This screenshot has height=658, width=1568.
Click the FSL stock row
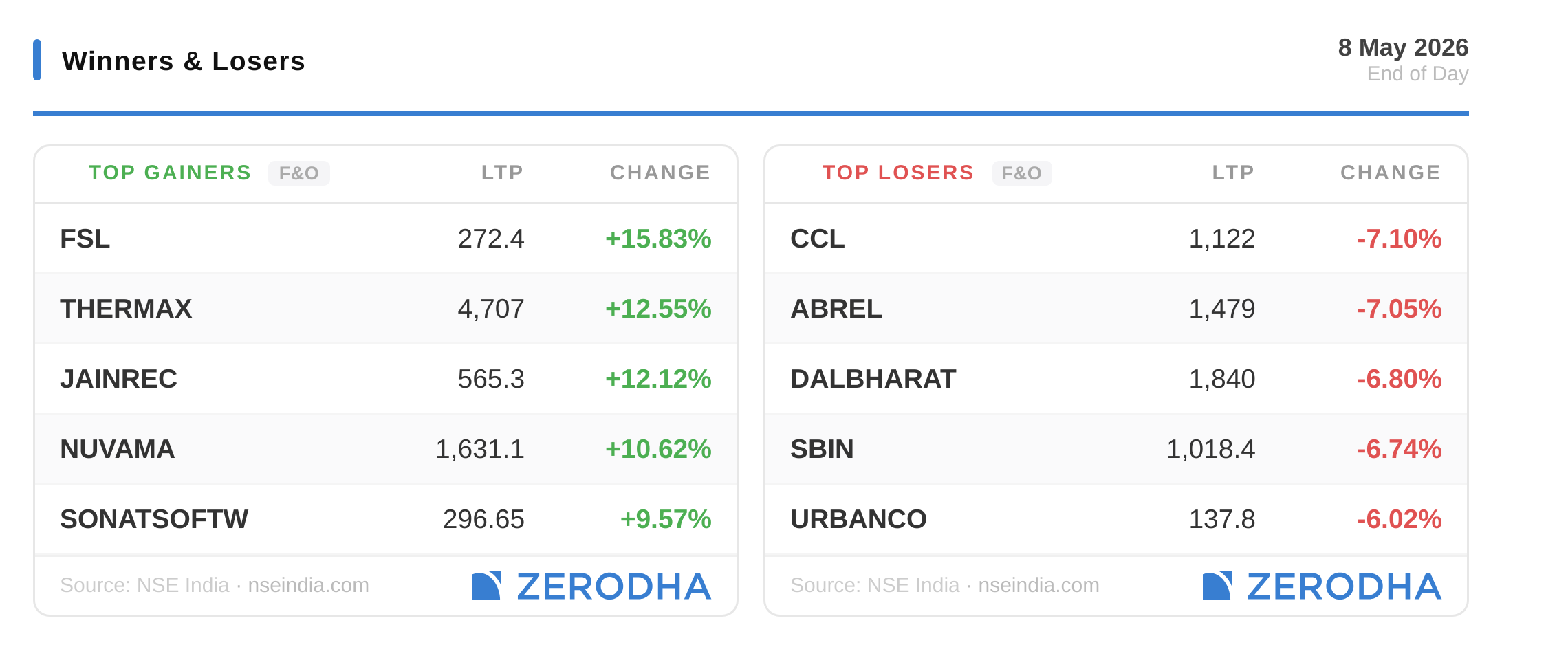(x=386, y=239)
